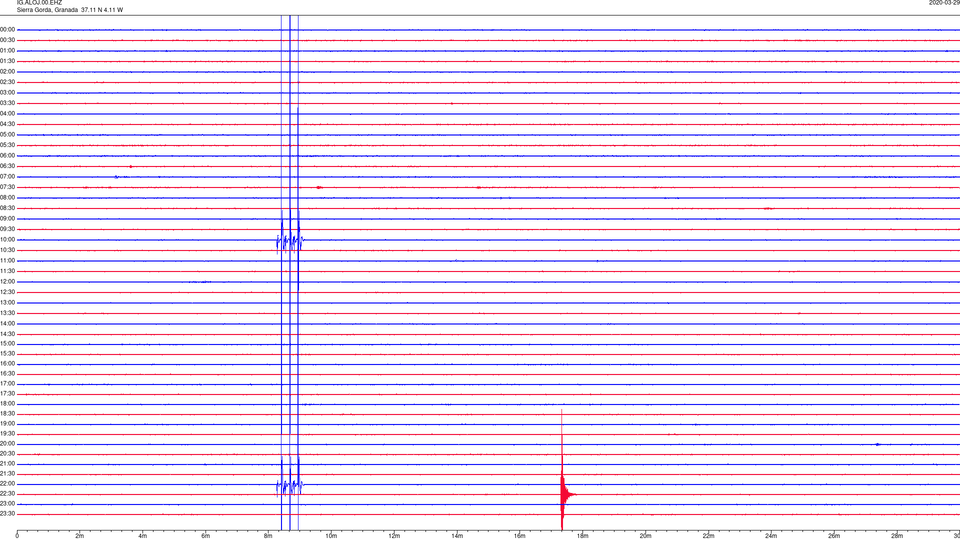Click the 12m tick label on time axis
Viewport: 960px width, 540px height.
(x=394, y=536)
